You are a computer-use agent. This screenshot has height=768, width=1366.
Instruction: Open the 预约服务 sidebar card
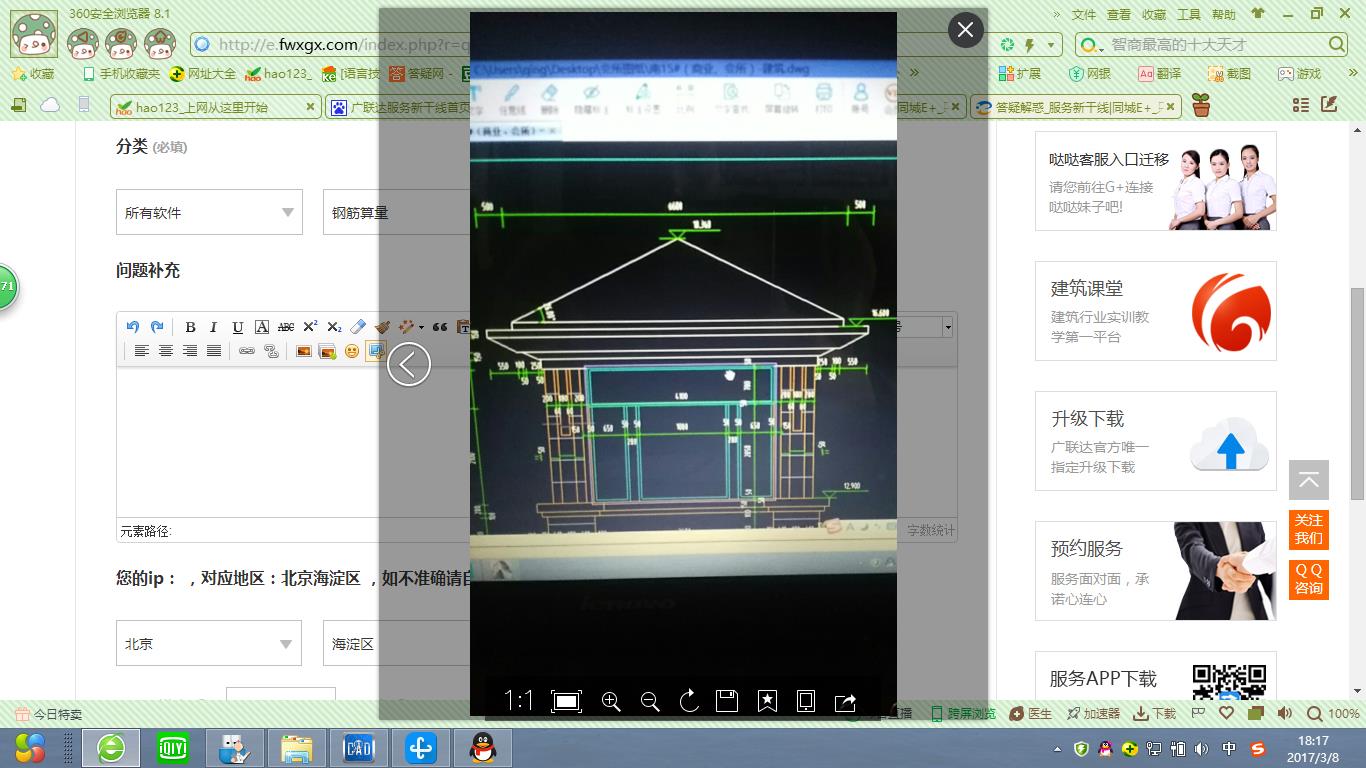(x=1156, y=571)
